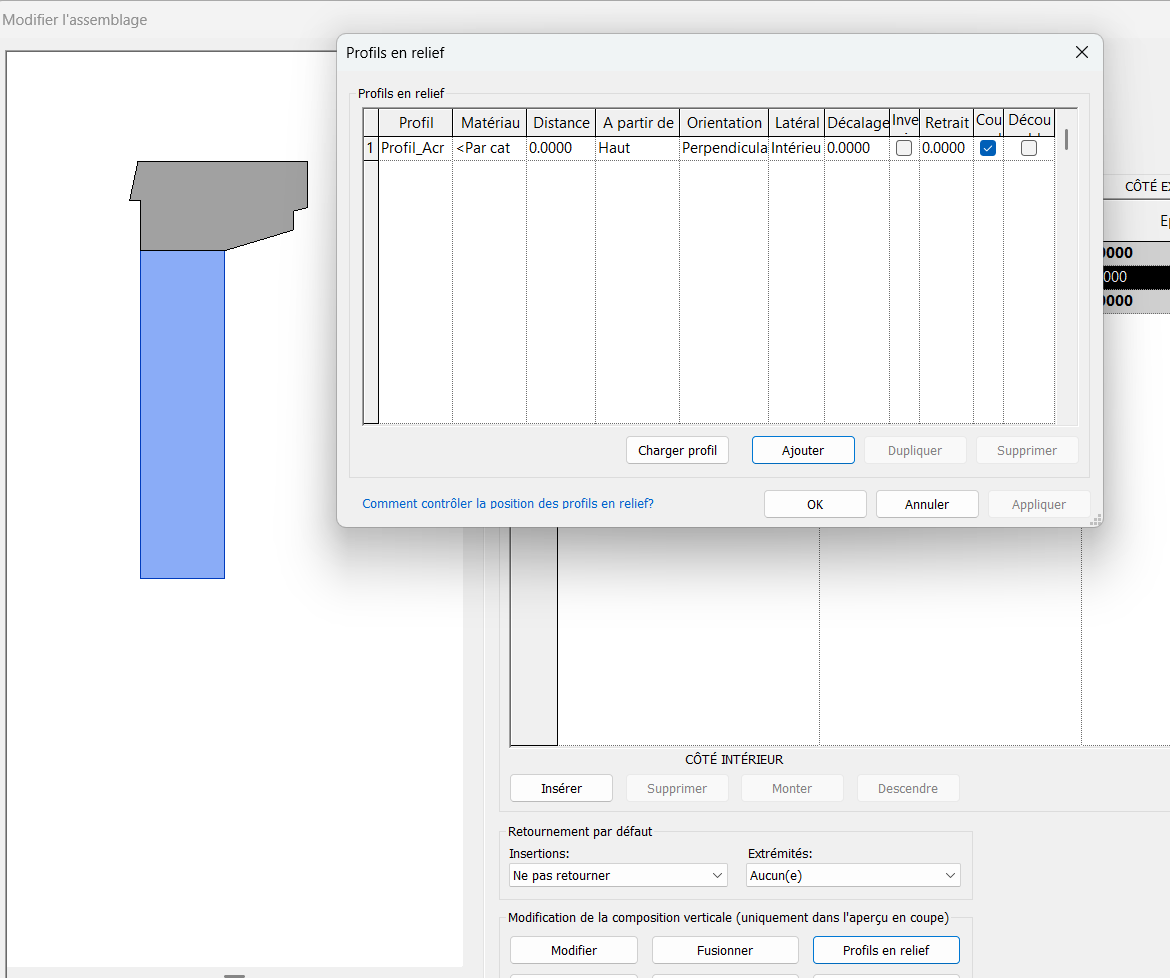Click the table's vertical scrollbar
The image size is (1170, 978).
[x=1067, y=140]
